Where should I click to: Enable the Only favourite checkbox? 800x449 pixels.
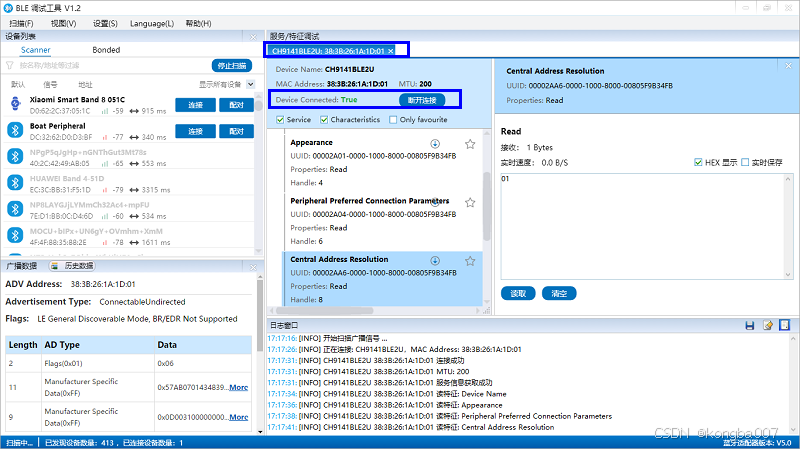(393, 119)
